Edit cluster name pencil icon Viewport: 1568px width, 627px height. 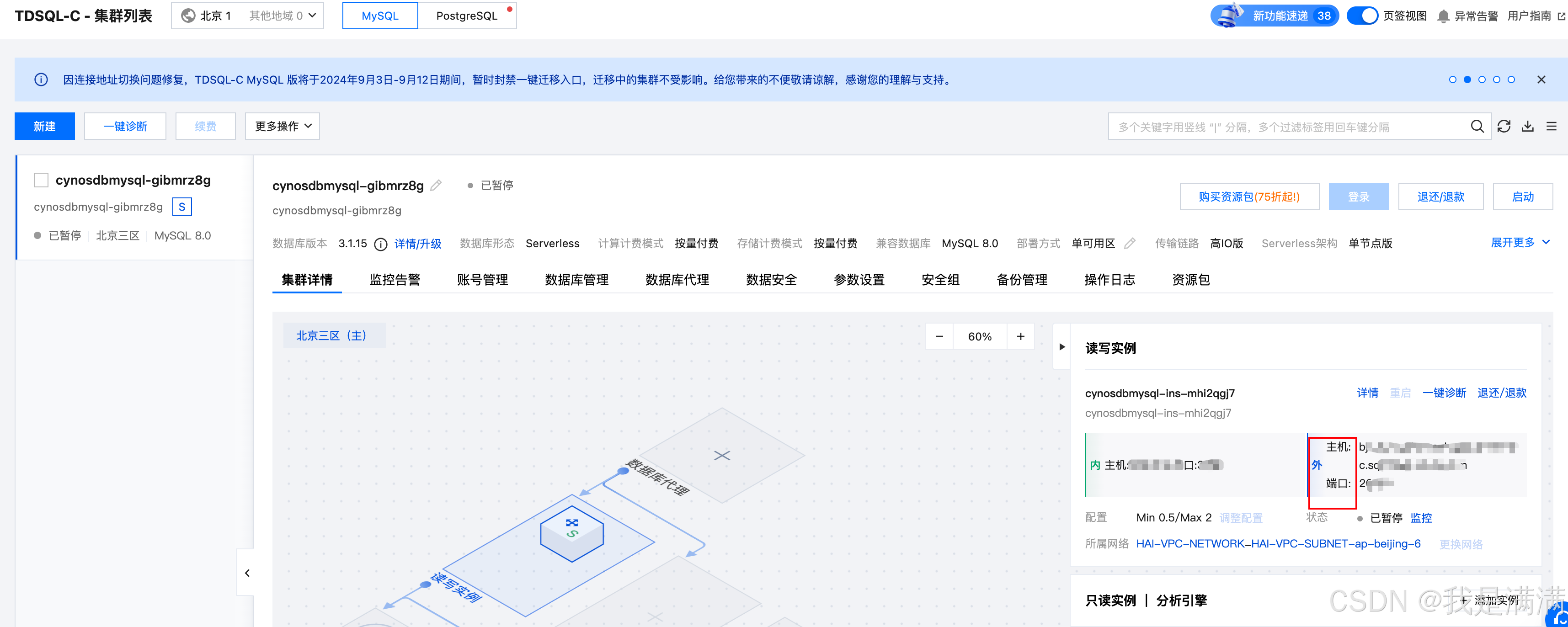pyautogui.click(x=436, y=186)
